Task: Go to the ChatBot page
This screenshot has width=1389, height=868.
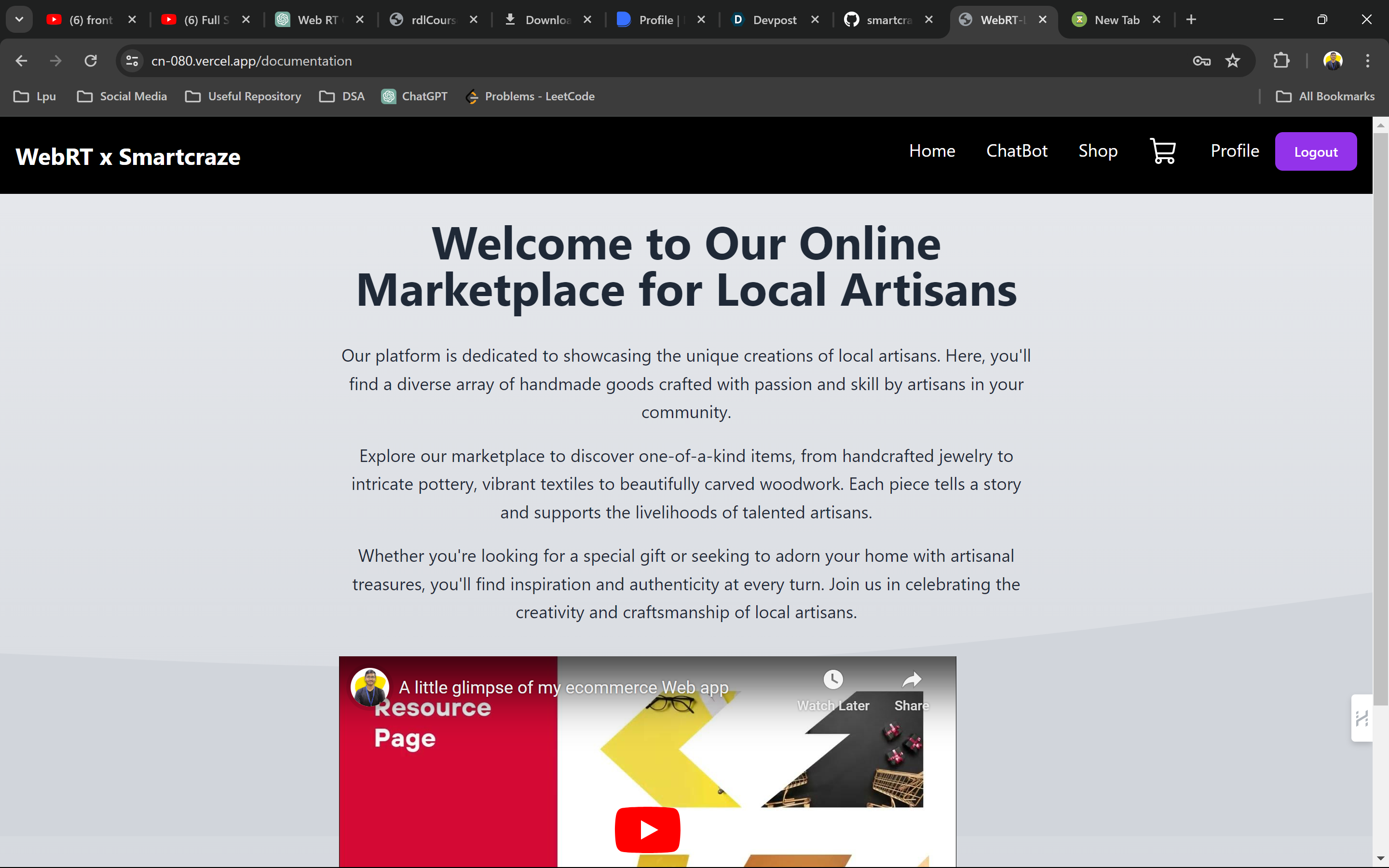Action: pyautogui.click(x=1017, y=151)
